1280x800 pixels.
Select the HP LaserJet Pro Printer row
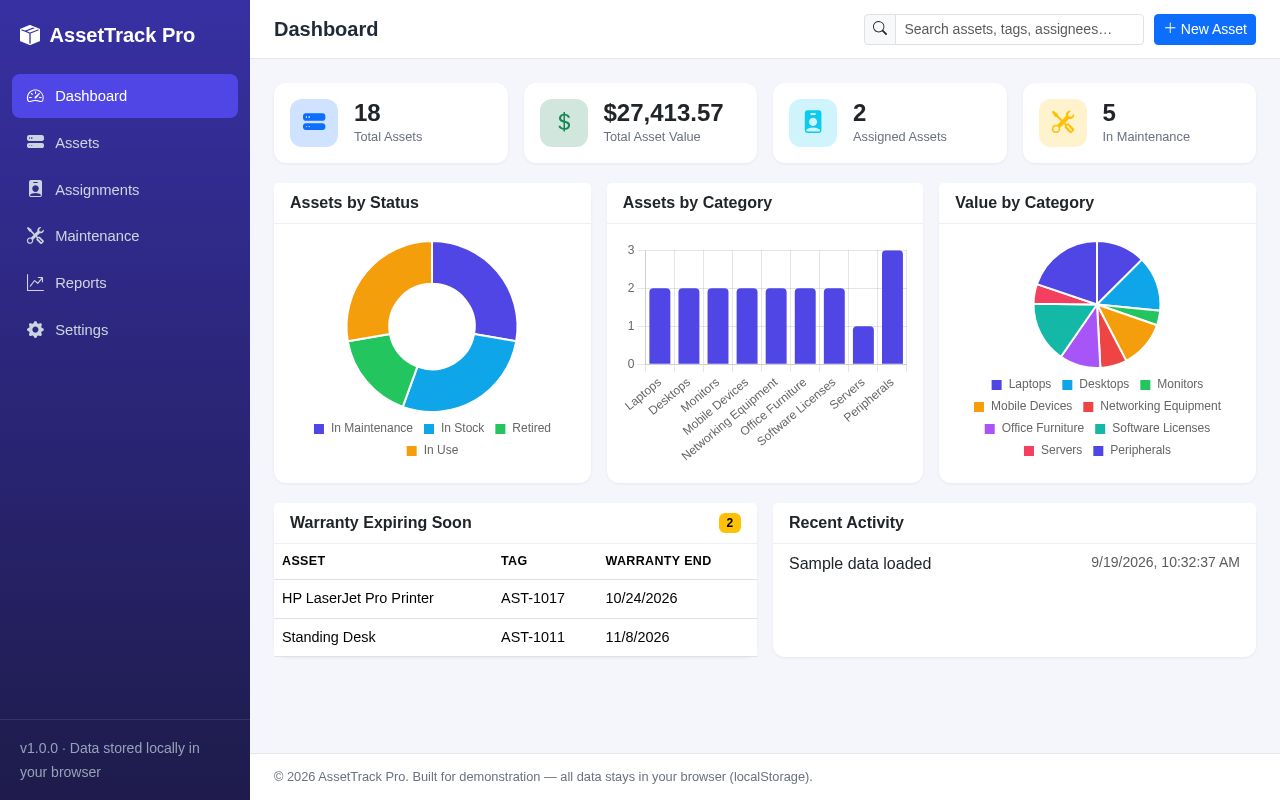pos(515,598)
